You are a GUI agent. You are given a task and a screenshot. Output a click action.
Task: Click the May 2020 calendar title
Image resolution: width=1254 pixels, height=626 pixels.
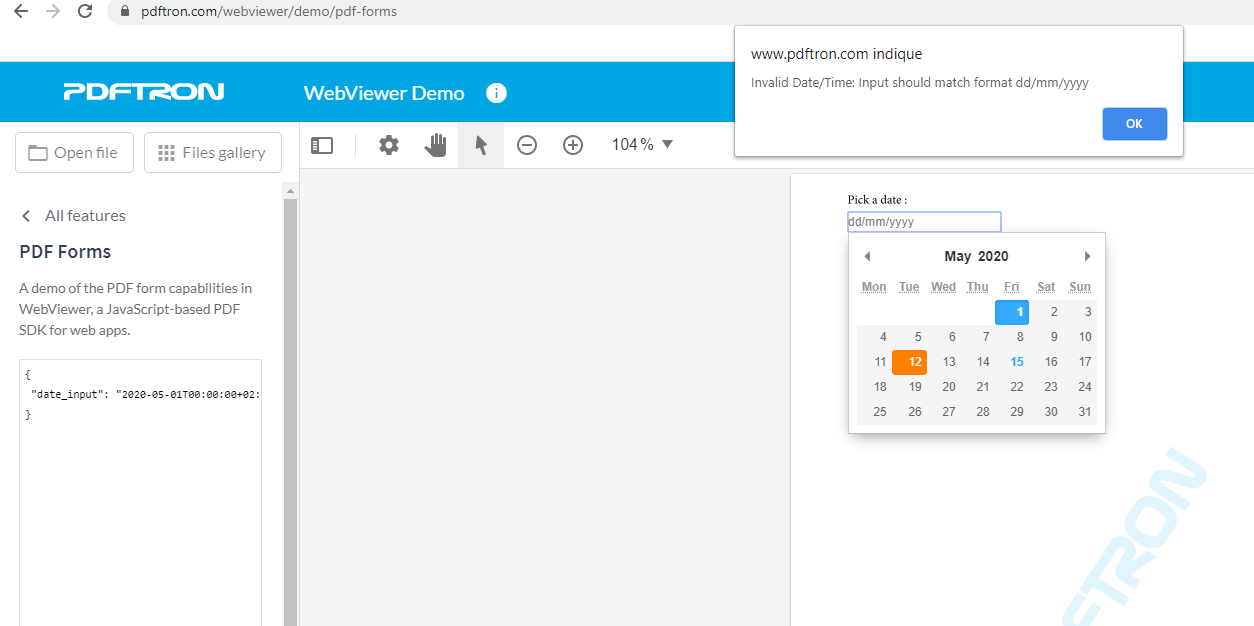click(976, 256)
